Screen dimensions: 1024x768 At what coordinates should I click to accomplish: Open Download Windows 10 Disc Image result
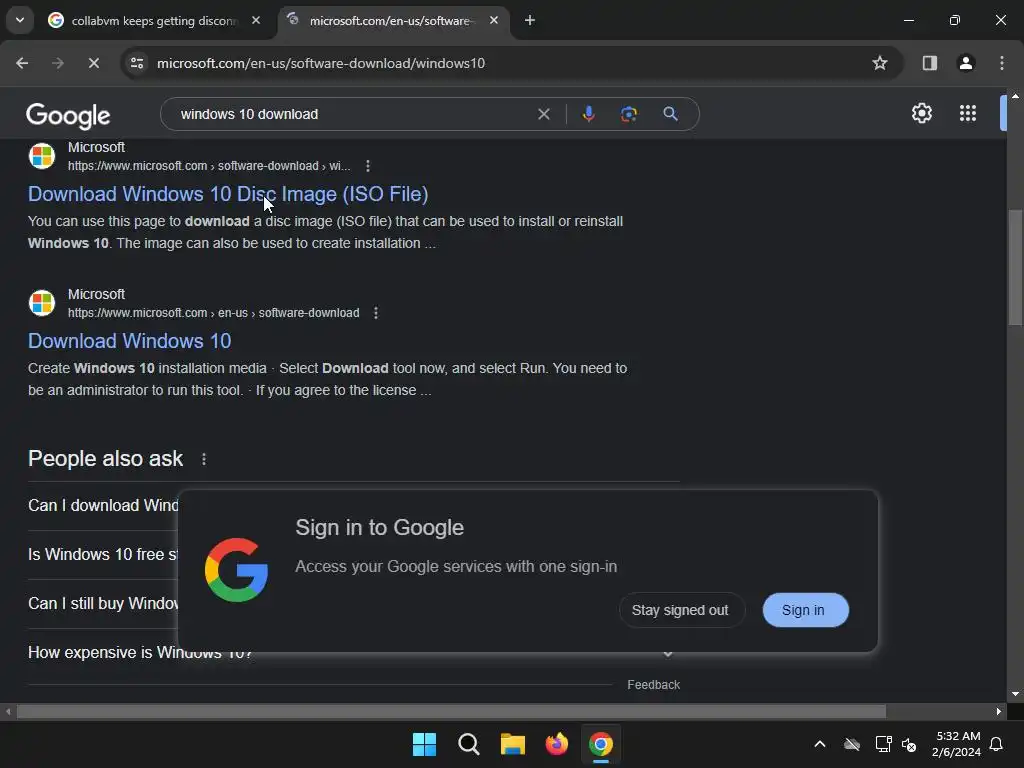point(228,194)
